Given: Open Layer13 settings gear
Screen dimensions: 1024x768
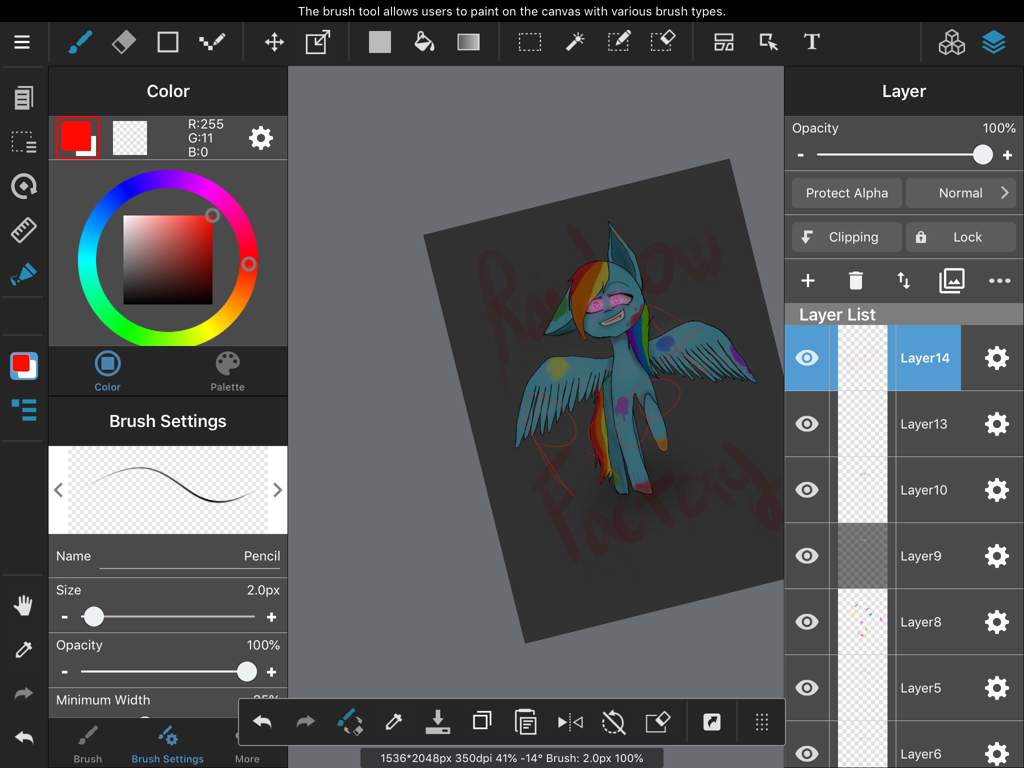Looking at the screenshot, I should click(x=997, y=424).
